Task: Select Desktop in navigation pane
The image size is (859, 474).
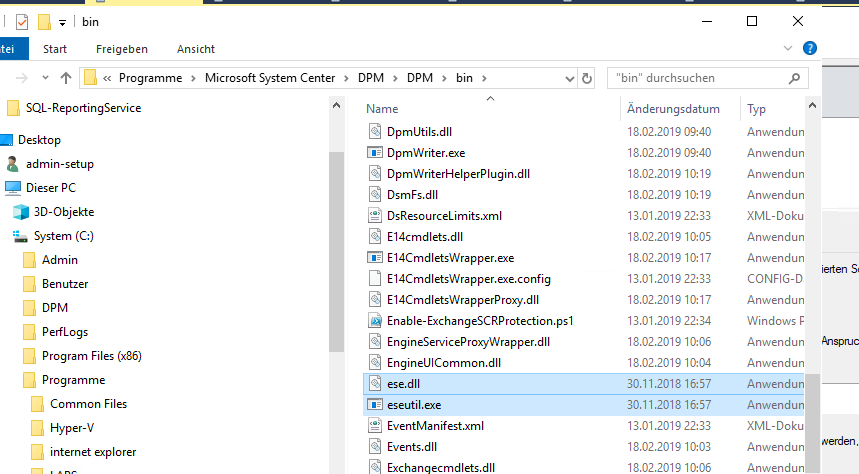Action: (x=39, y=140)
